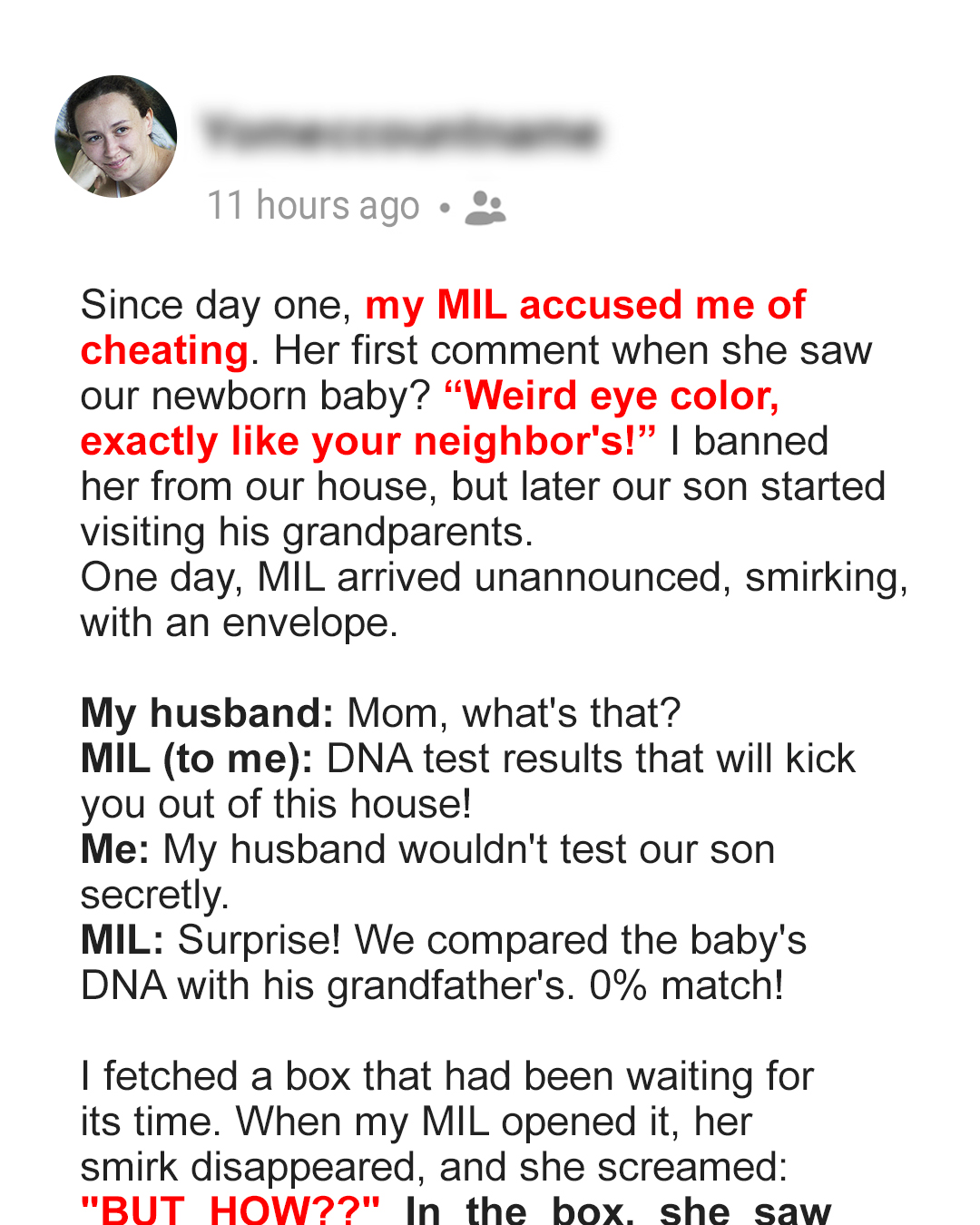The image size is (980, 1225).
Task: Click the "Mom, what's that?" line
Action: 513,713
